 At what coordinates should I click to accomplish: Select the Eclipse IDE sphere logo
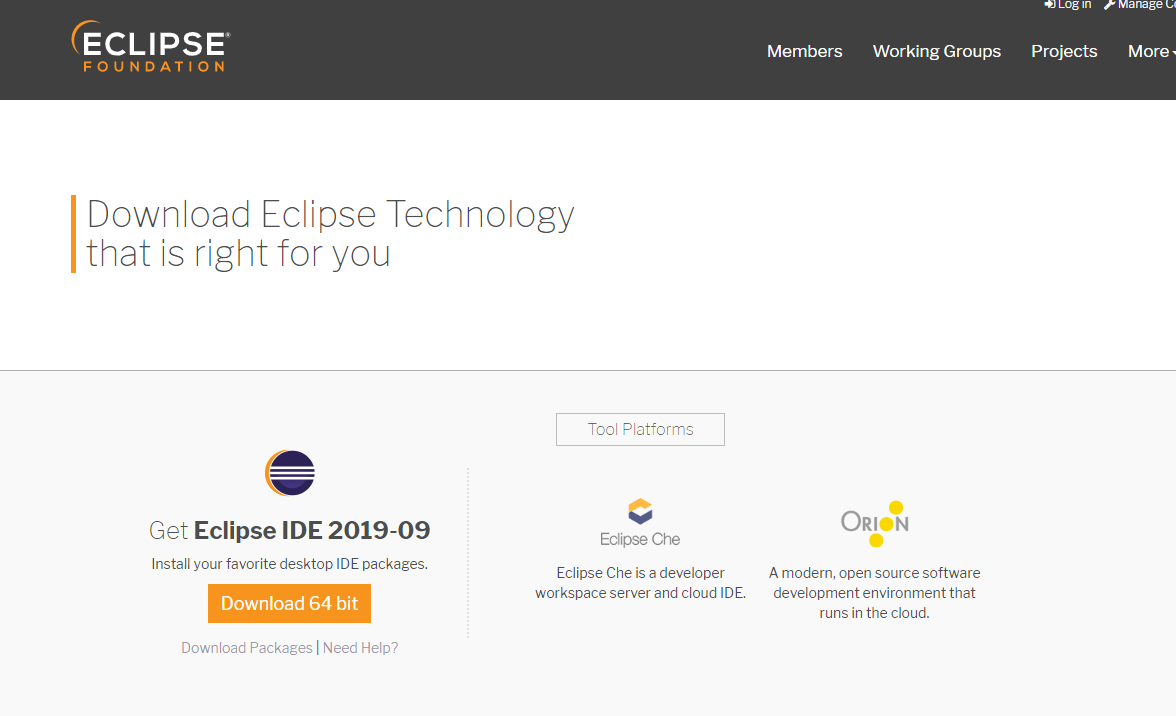[x=290, y=473]
